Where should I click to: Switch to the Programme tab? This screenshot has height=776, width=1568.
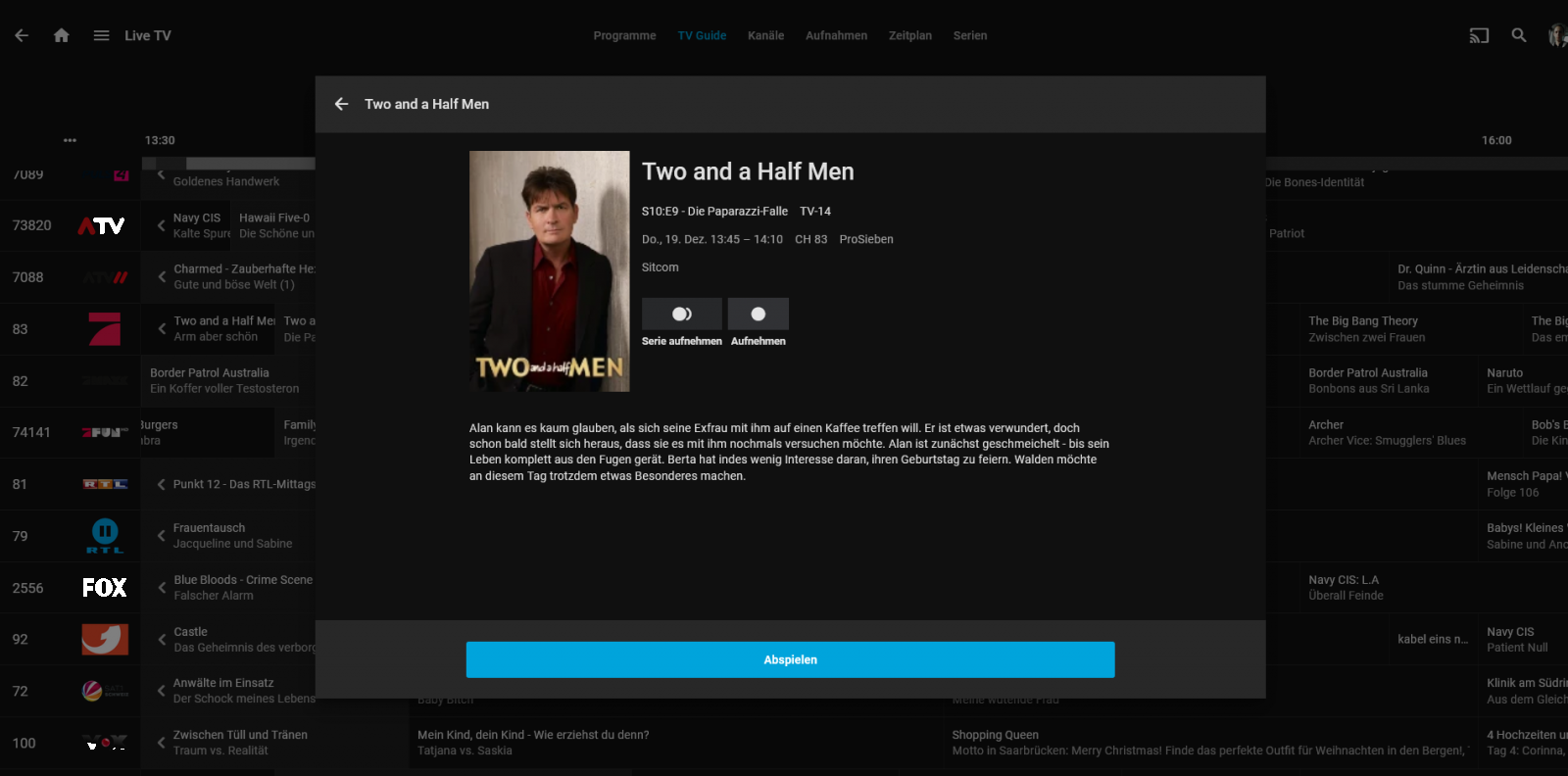[624, 35]
